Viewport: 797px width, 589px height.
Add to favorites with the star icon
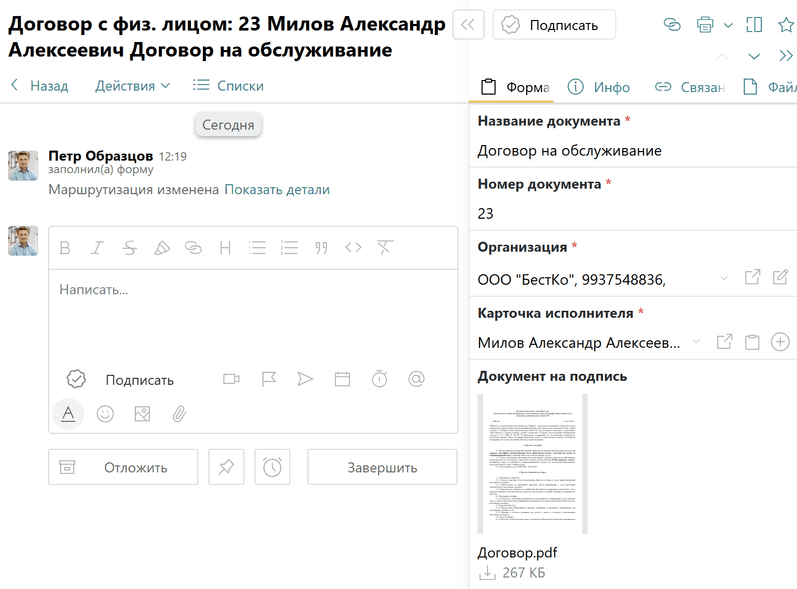tap(785, 24)
